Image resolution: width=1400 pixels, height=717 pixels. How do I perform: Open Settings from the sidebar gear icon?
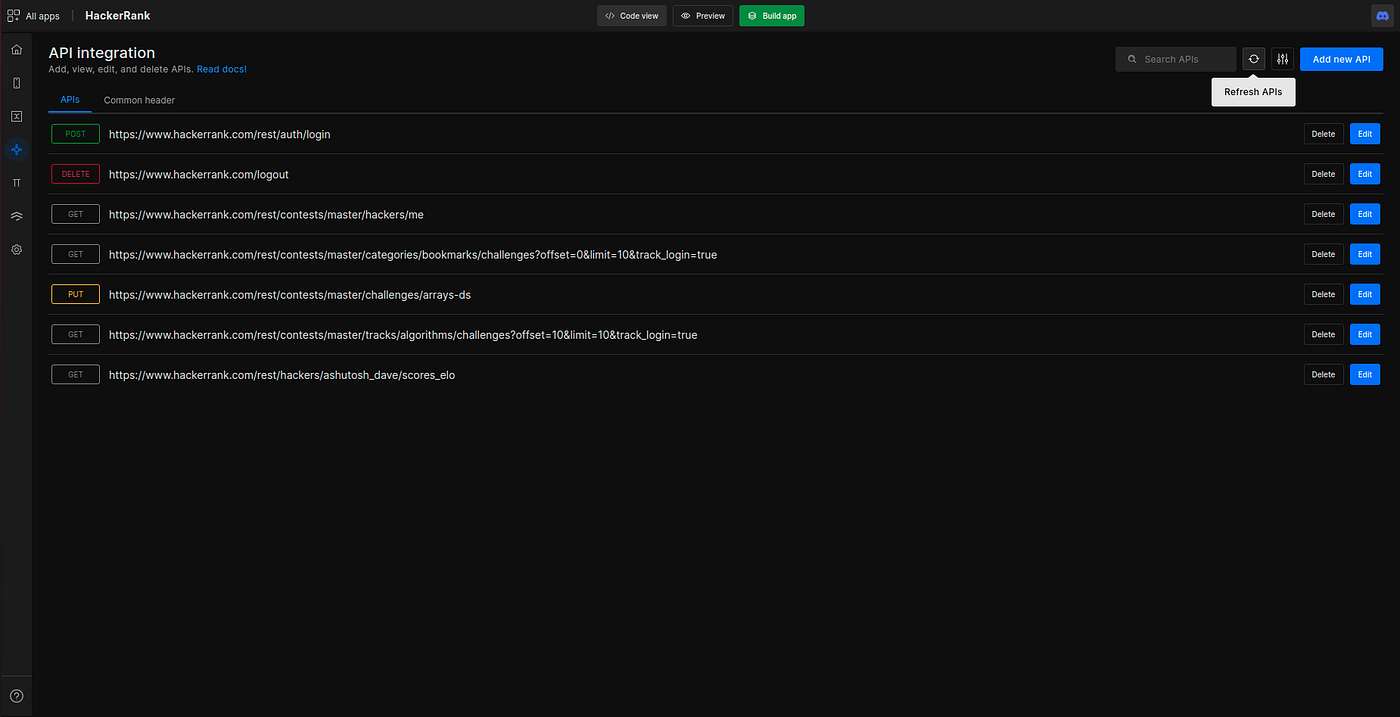pyautogui.click(x=16, y=249)
